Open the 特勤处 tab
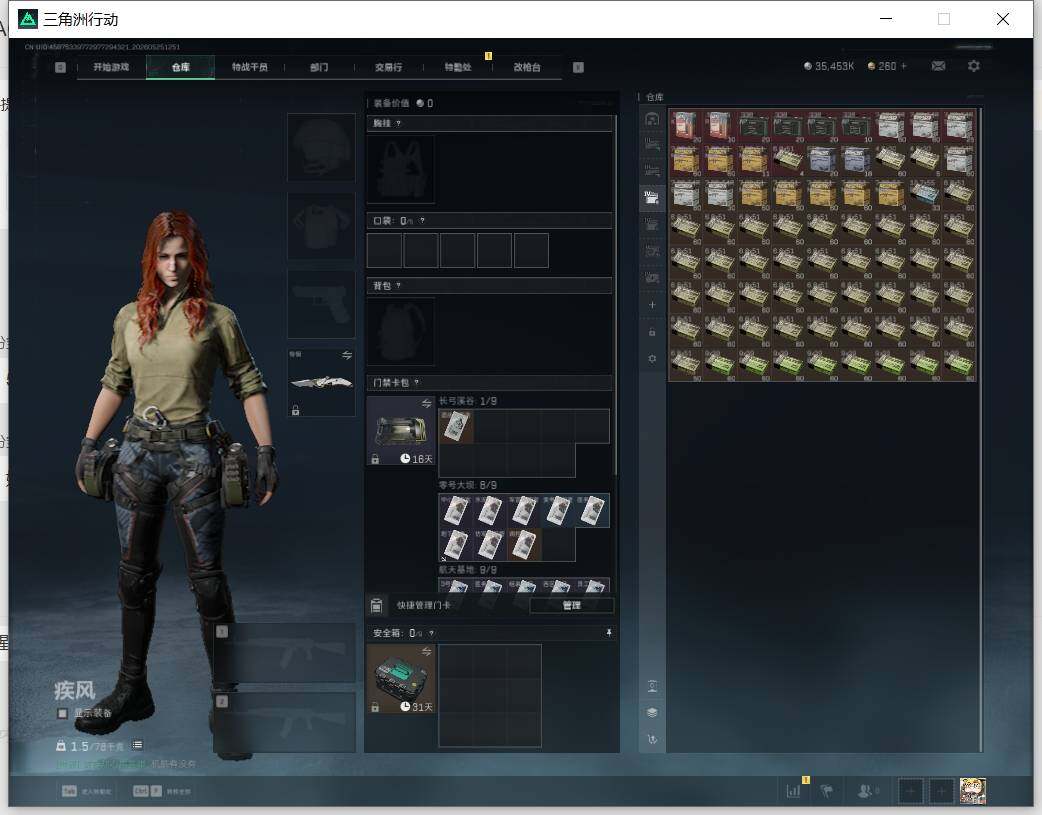The image size is (1042, 815). pyautogui.click(x=458, y=67)
